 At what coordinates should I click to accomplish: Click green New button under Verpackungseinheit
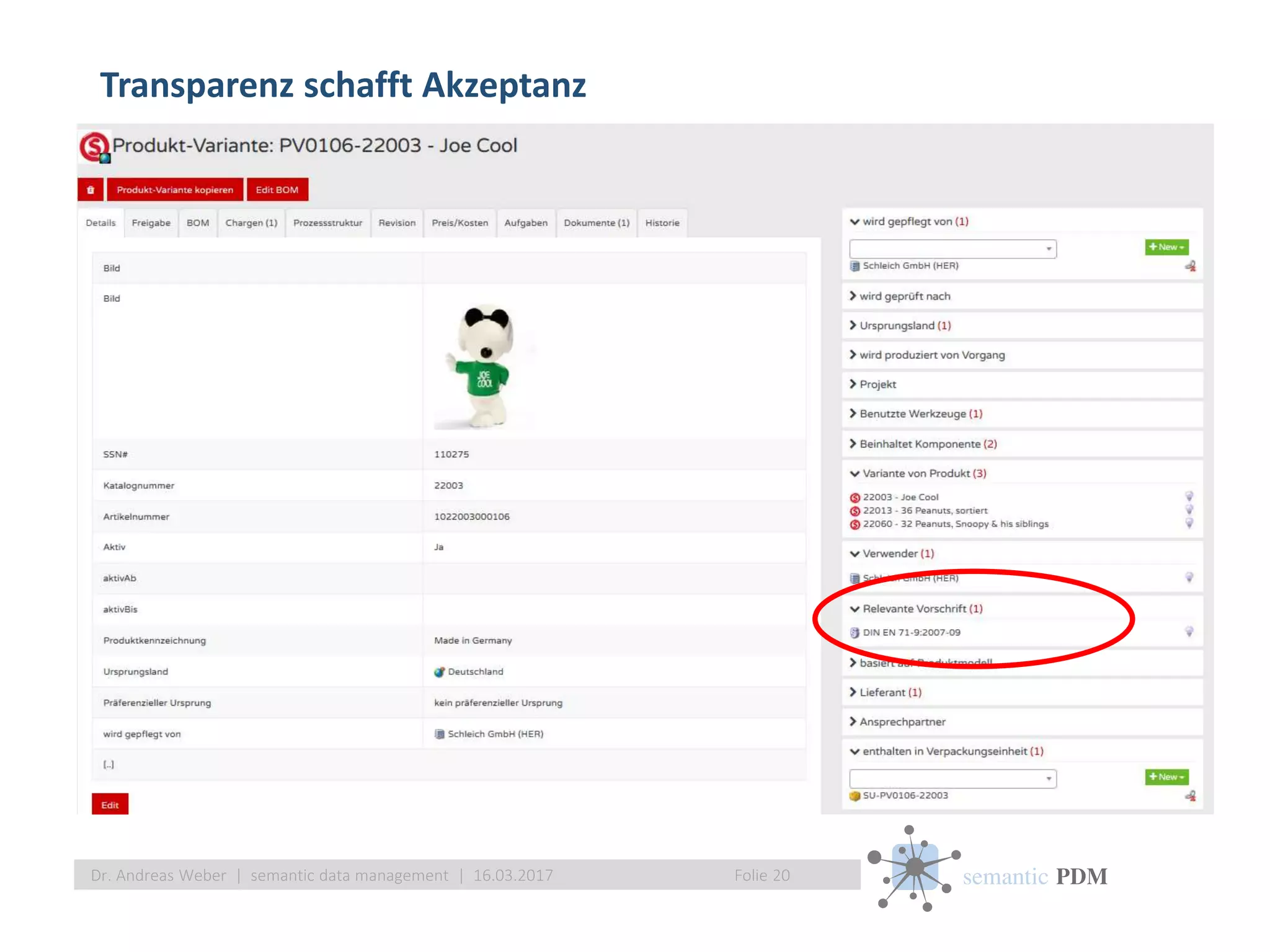point(1166,777)
